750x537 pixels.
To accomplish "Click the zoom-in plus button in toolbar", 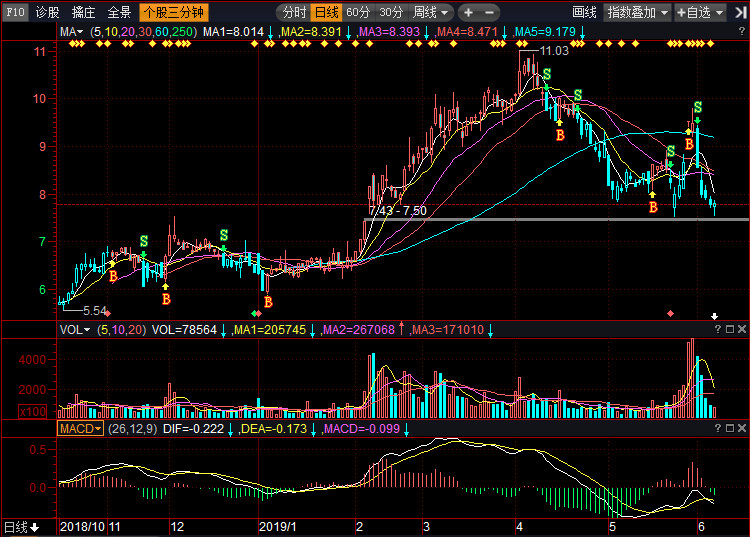I will coord(468,13).
